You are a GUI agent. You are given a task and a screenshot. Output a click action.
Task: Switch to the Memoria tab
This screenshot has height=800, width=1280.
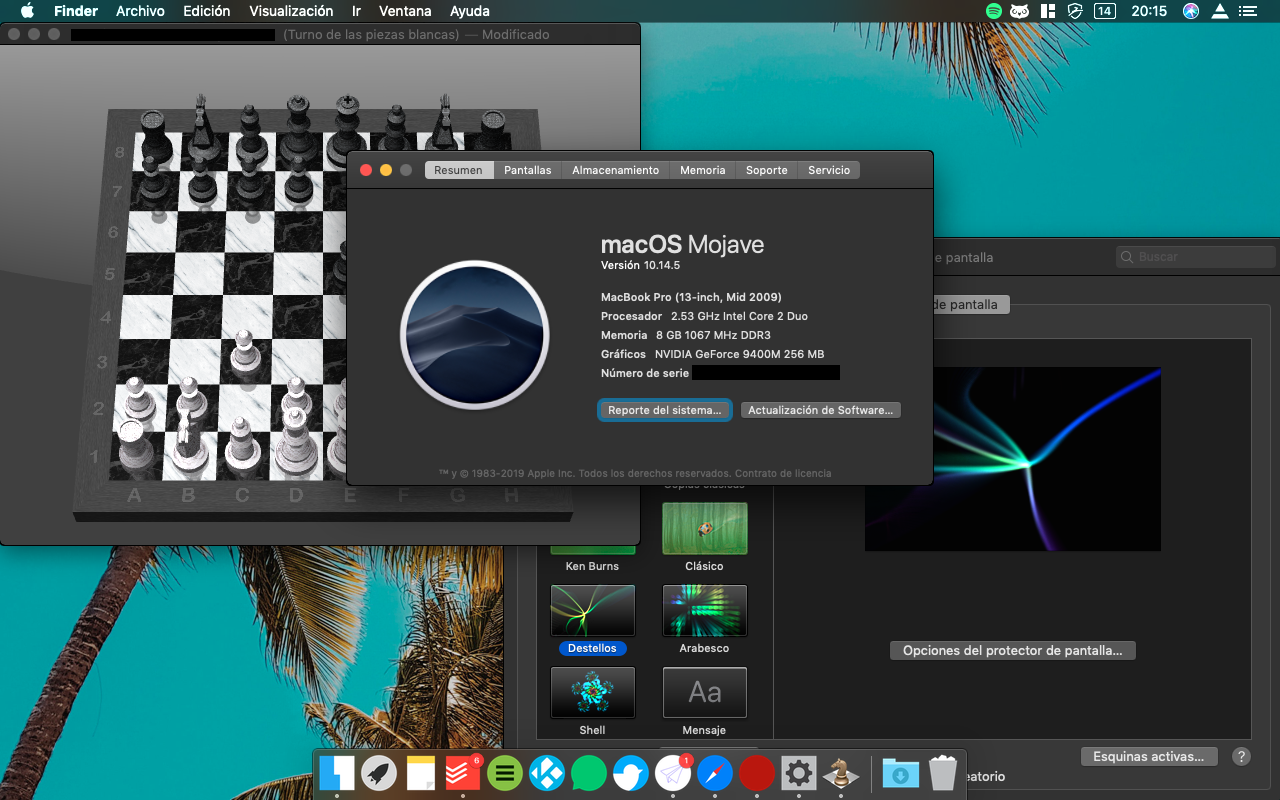(x=703, y=170)
